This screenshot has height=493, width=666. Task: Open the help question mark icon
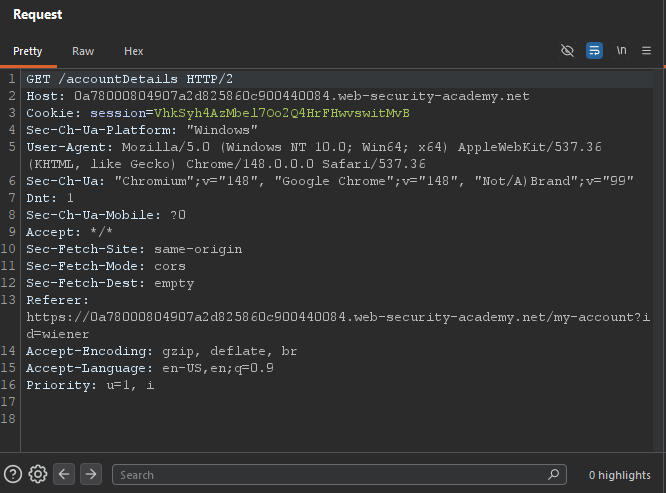[13, 474]
